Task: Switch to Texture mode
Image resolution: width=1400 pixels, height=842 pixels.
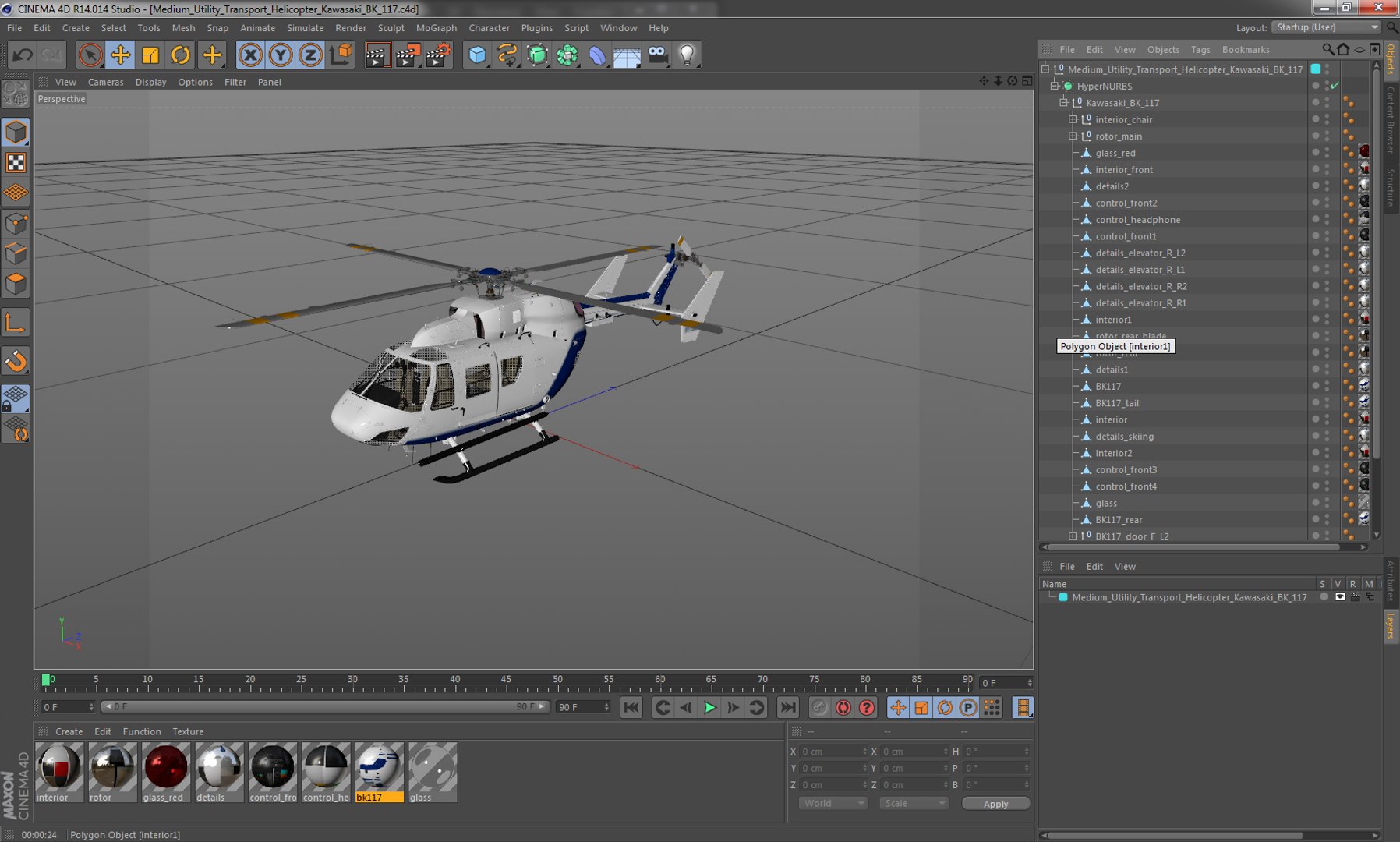Action: [16, 162]
